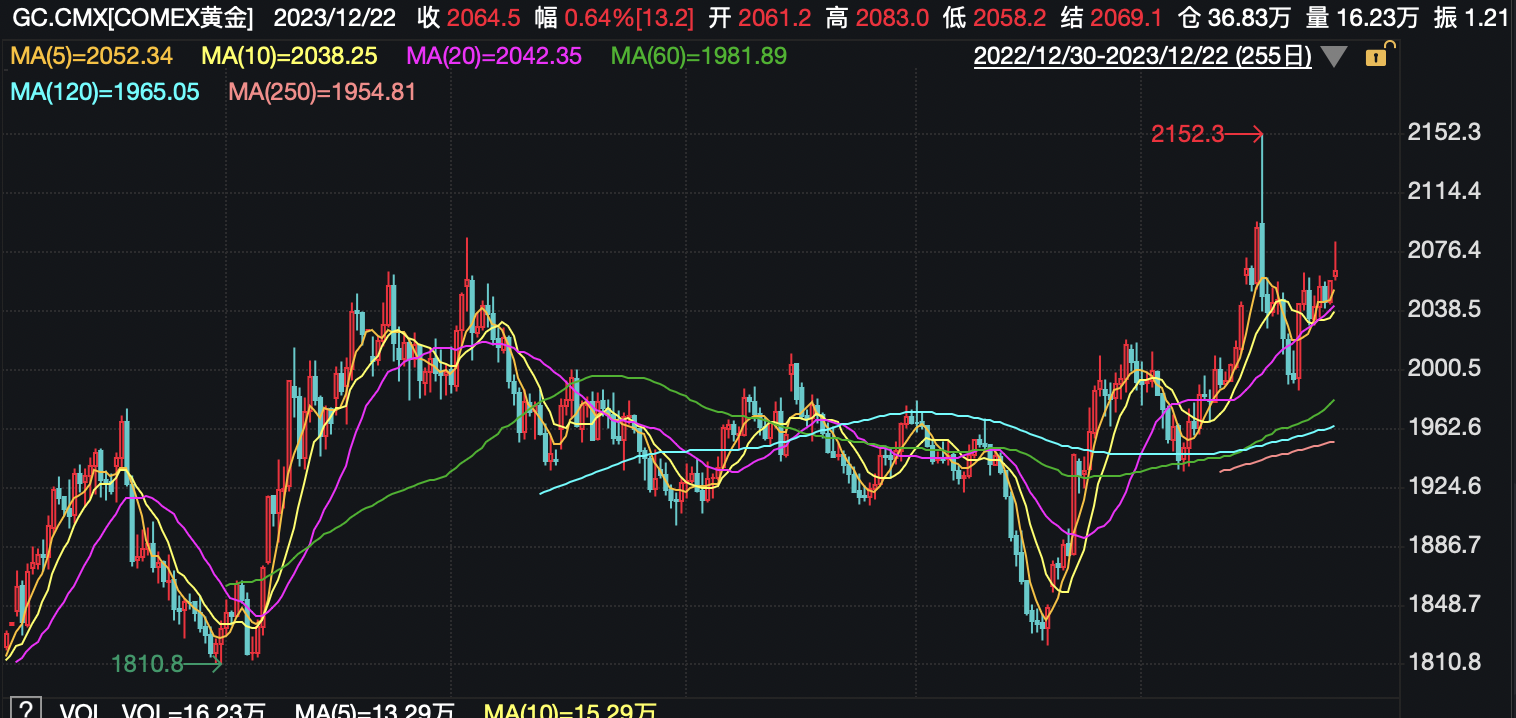Open the question mark help box beside VOL
The height and width of the screenshot is (718, 1516).
tap(27, 709)
